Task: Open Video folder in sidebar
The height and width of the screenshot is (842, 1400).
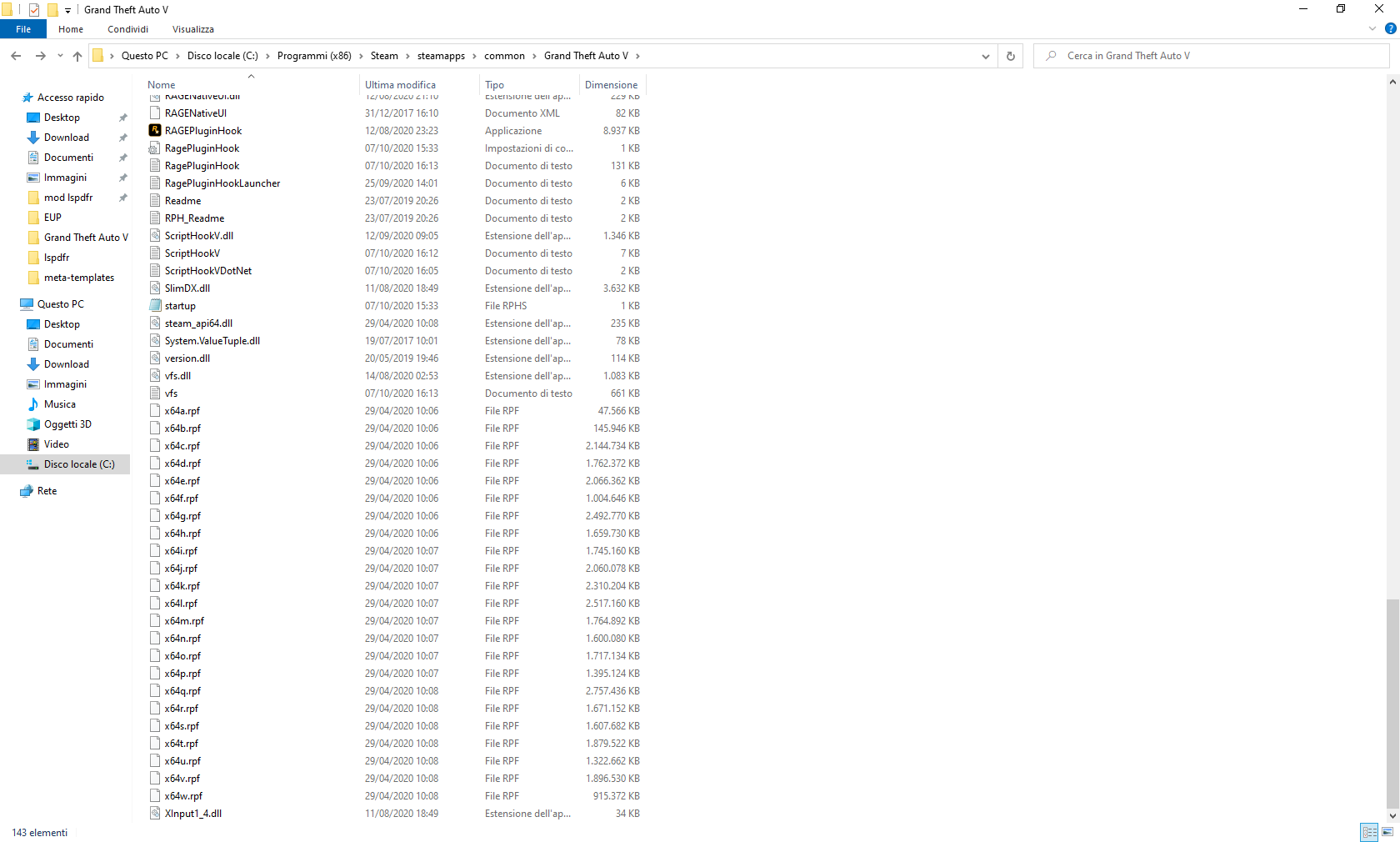Action: click(x=57, y=444)
